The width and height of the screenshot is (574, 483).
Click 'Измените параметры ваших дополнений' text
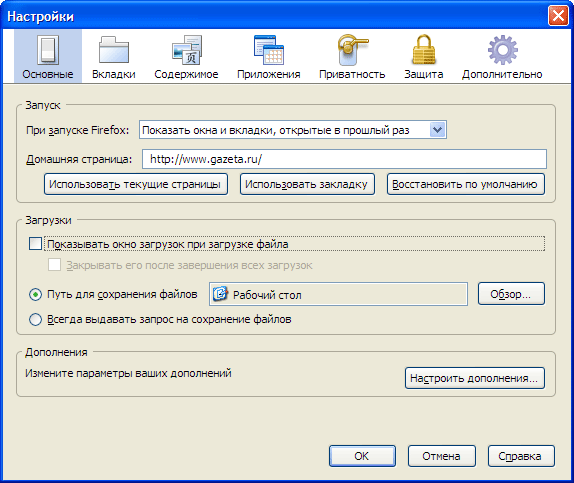[x=128, y=373]
